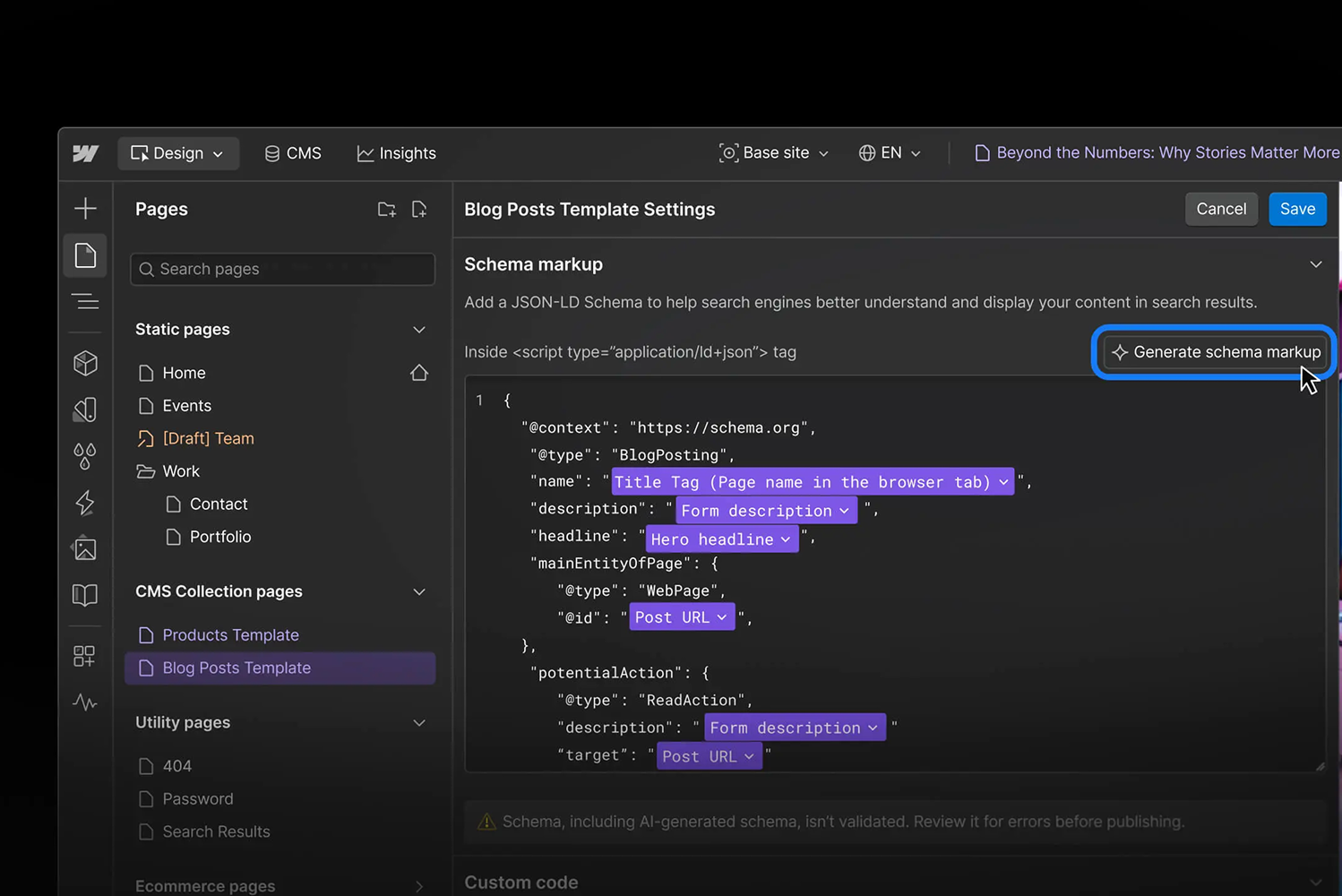Collapse the Schema markup section
The width and height of the screenshot is (1342, 896).
[1315, 264]
